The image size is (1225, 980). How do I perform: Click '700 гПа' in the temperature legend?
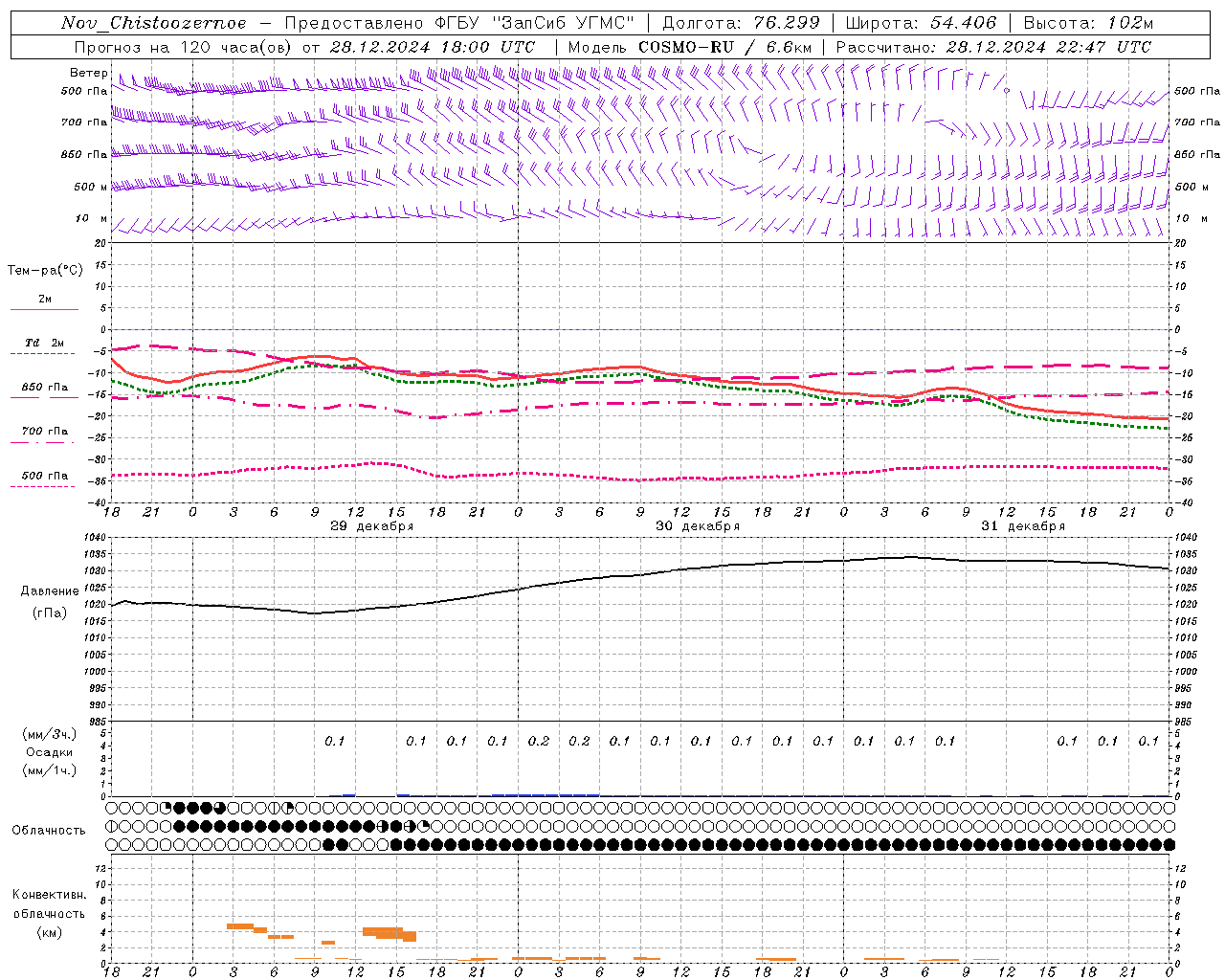(45, 431)
